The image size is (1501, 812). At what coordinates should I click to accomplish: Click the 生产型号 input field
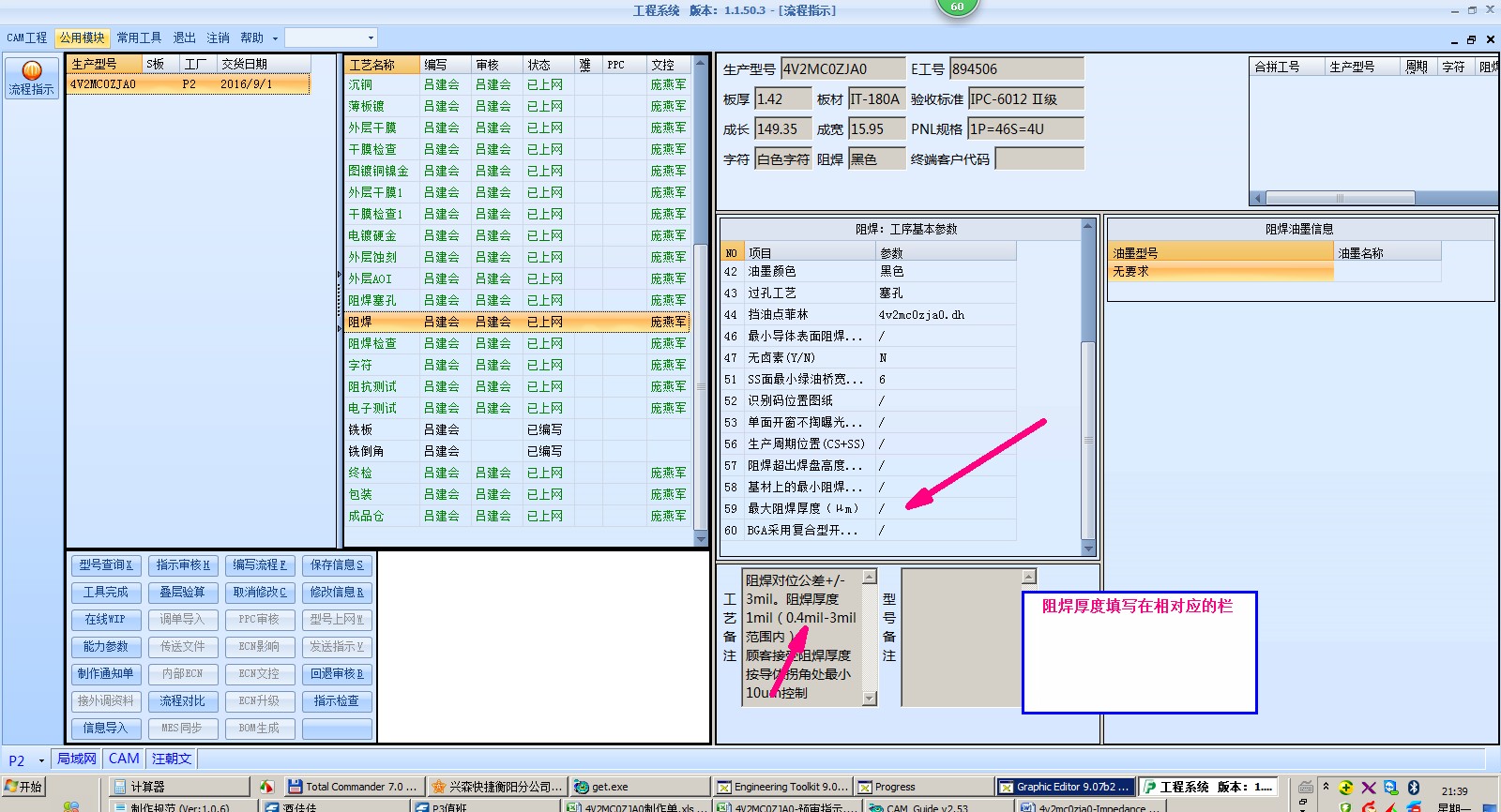[x=842, y=69]
